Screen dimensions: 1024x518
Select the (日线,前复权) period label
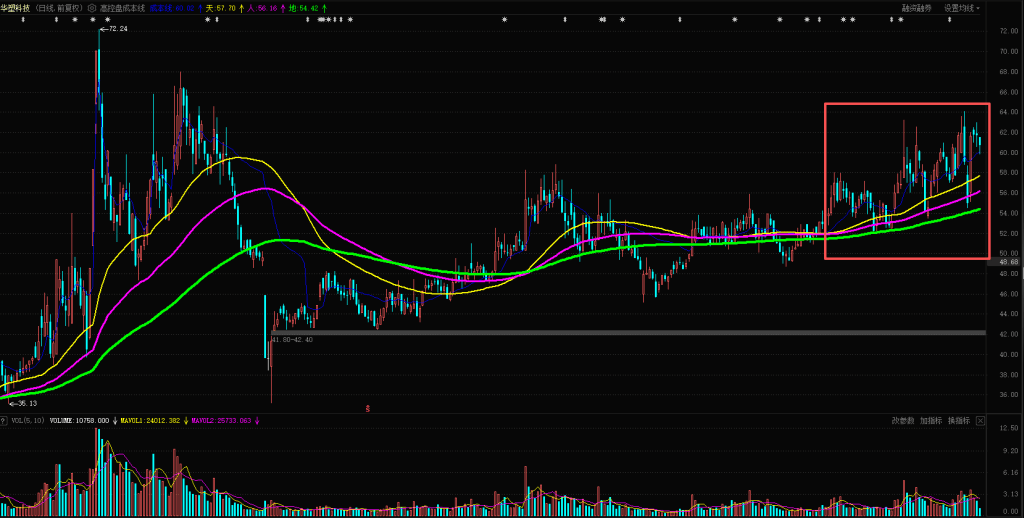58,8
